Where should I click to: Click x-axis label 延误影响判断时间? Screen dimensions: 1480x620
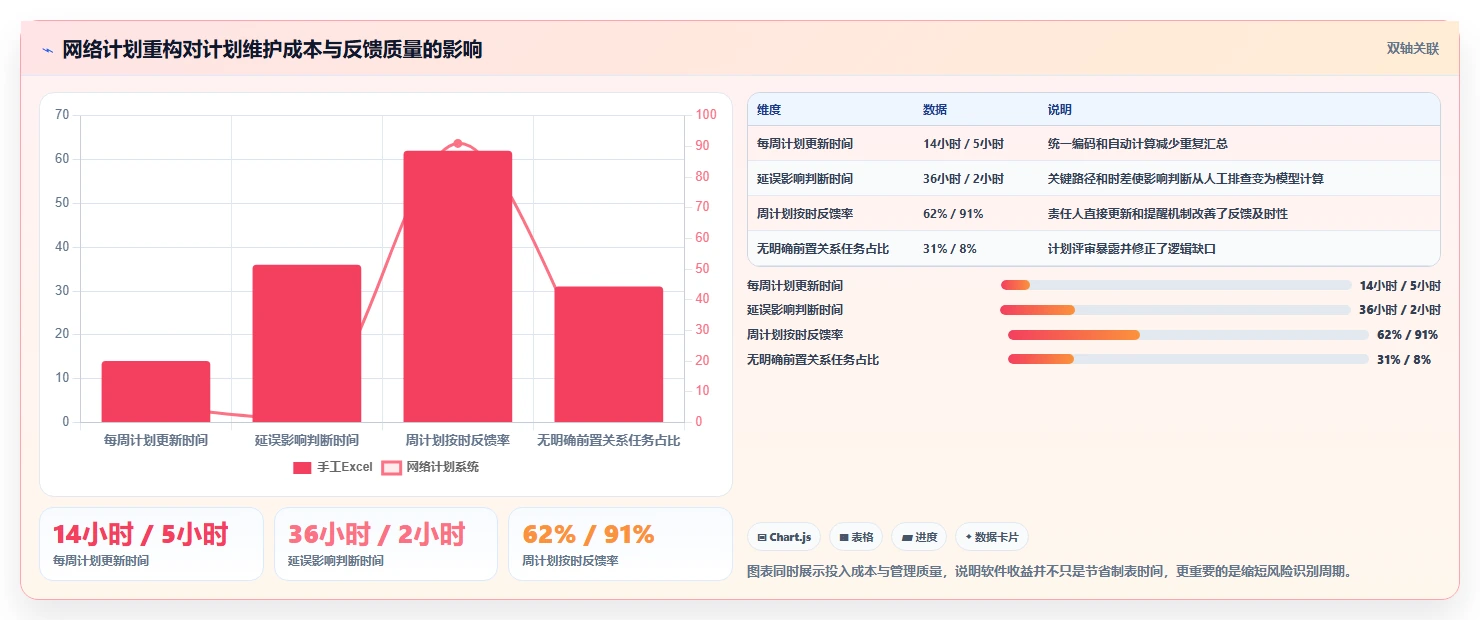[x=307, y=440]
